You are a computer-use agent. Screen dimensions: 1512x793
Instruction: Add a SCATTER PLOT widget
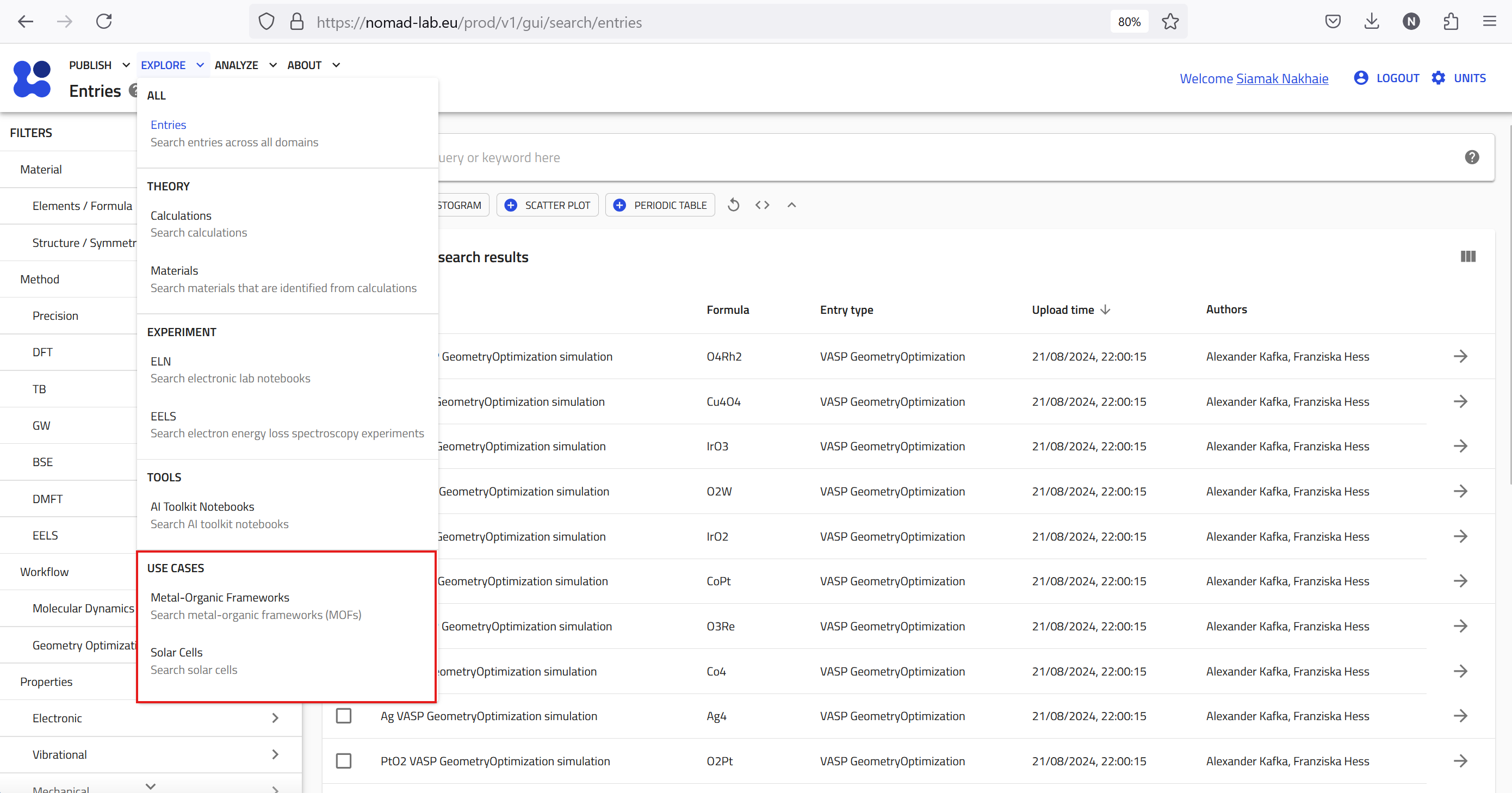pos(547,205)
